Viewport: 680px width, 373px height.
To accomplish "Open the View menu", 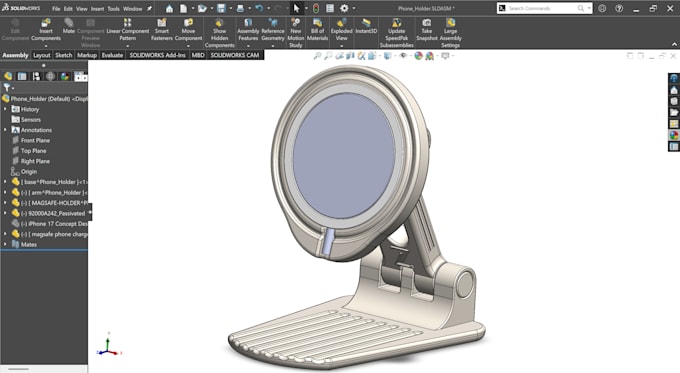I will tap(82, 9).
